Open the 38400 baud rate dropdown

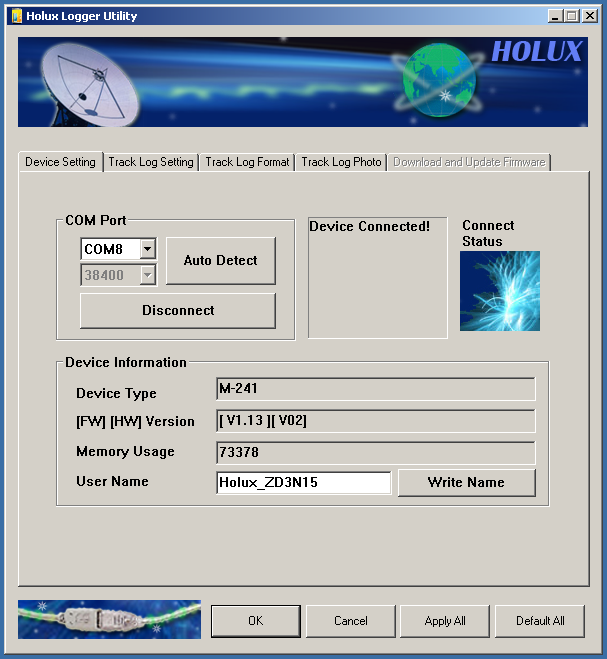pyautogui.click(x=148, y=275)
